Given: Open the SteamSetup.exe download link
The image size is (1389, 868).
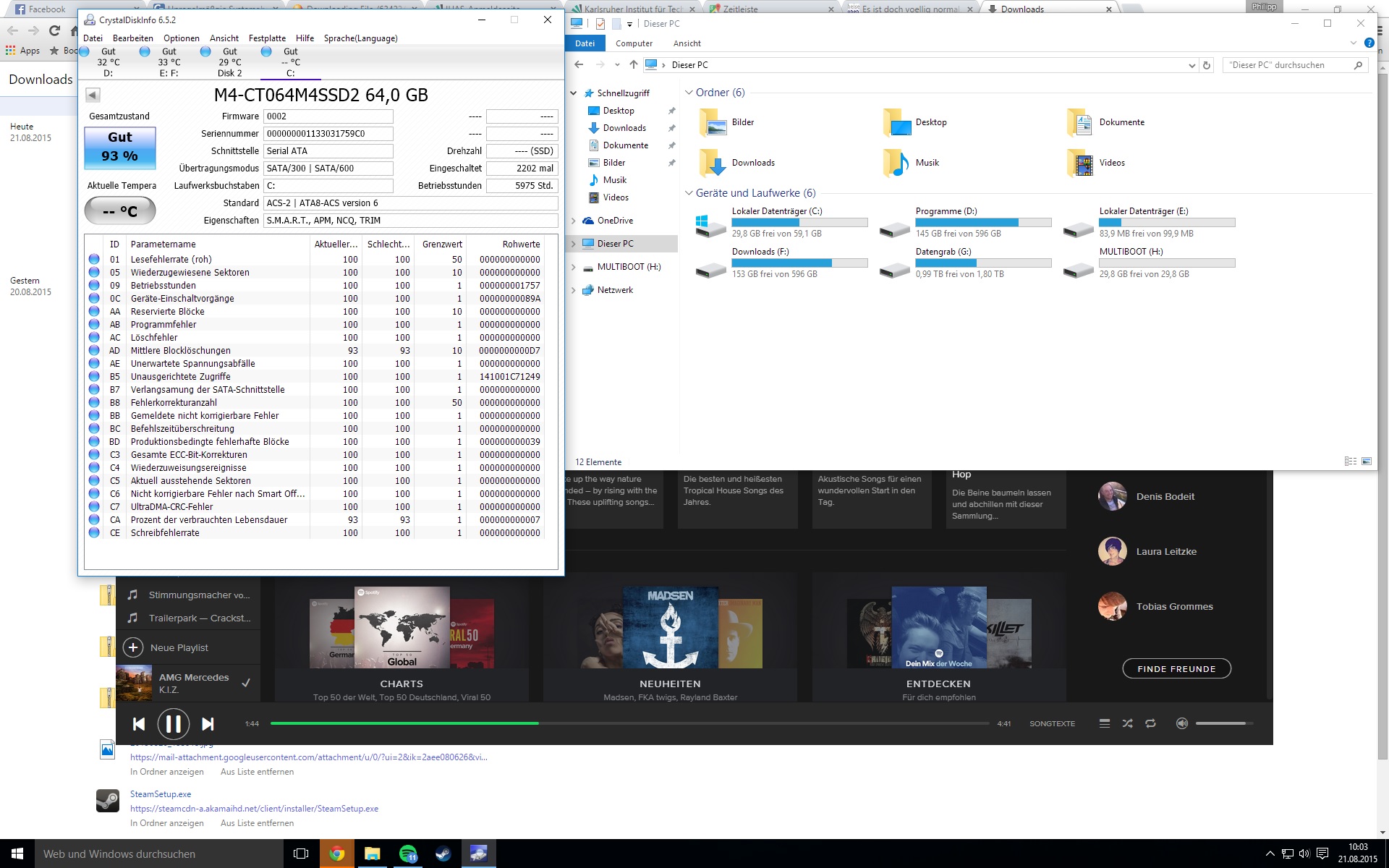Looking at the screenshot, I should tap(161, 794).
